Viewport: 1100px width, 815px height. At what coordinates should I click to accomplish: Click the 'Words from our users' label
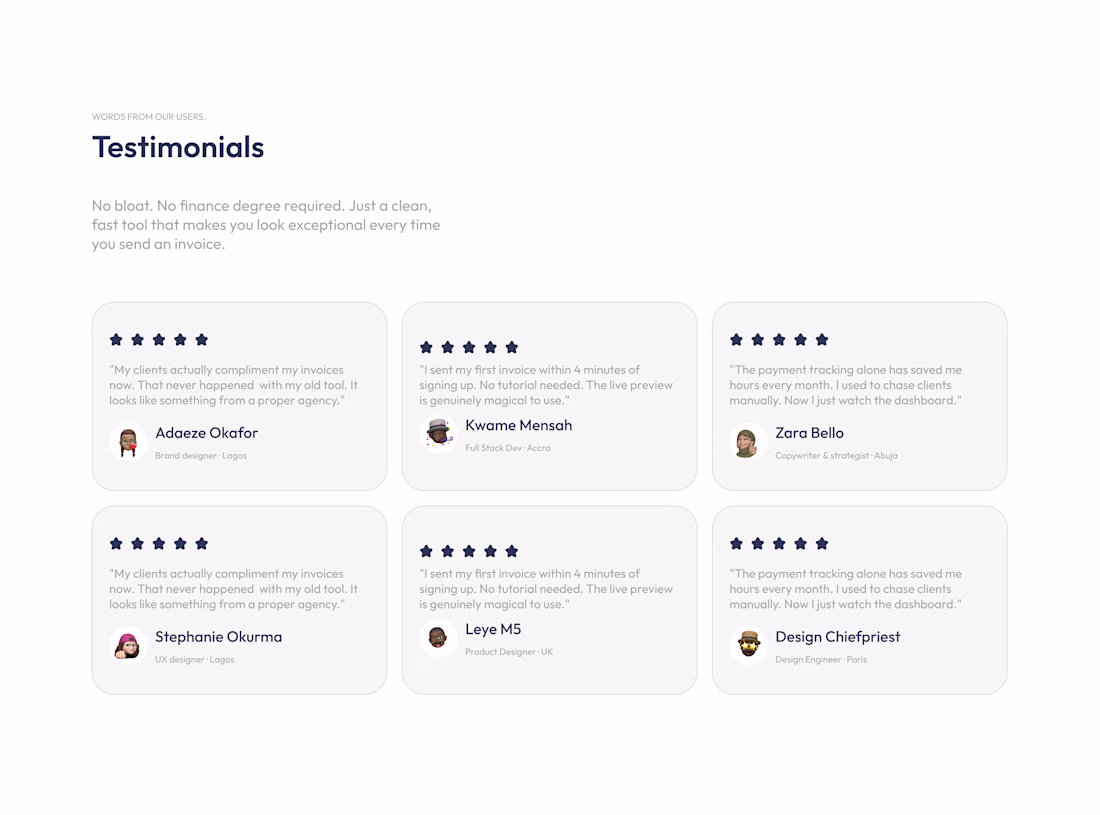click(x=148, y=117)
